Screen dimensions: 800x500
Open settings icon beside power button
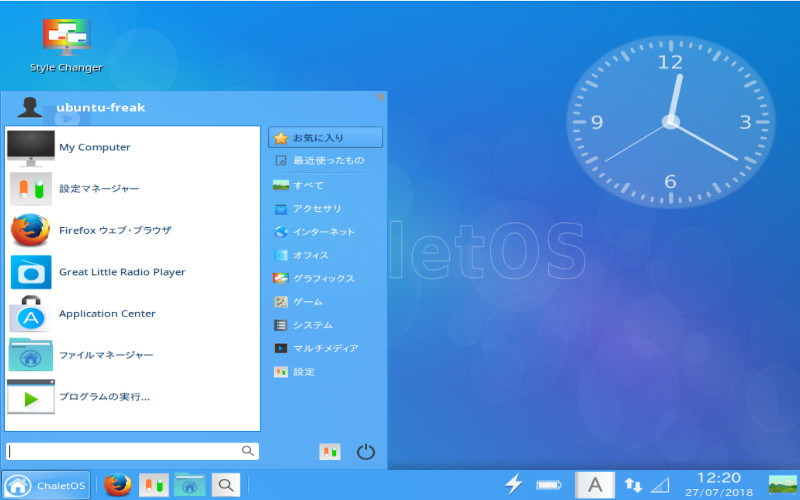click(x=330, y=452)
